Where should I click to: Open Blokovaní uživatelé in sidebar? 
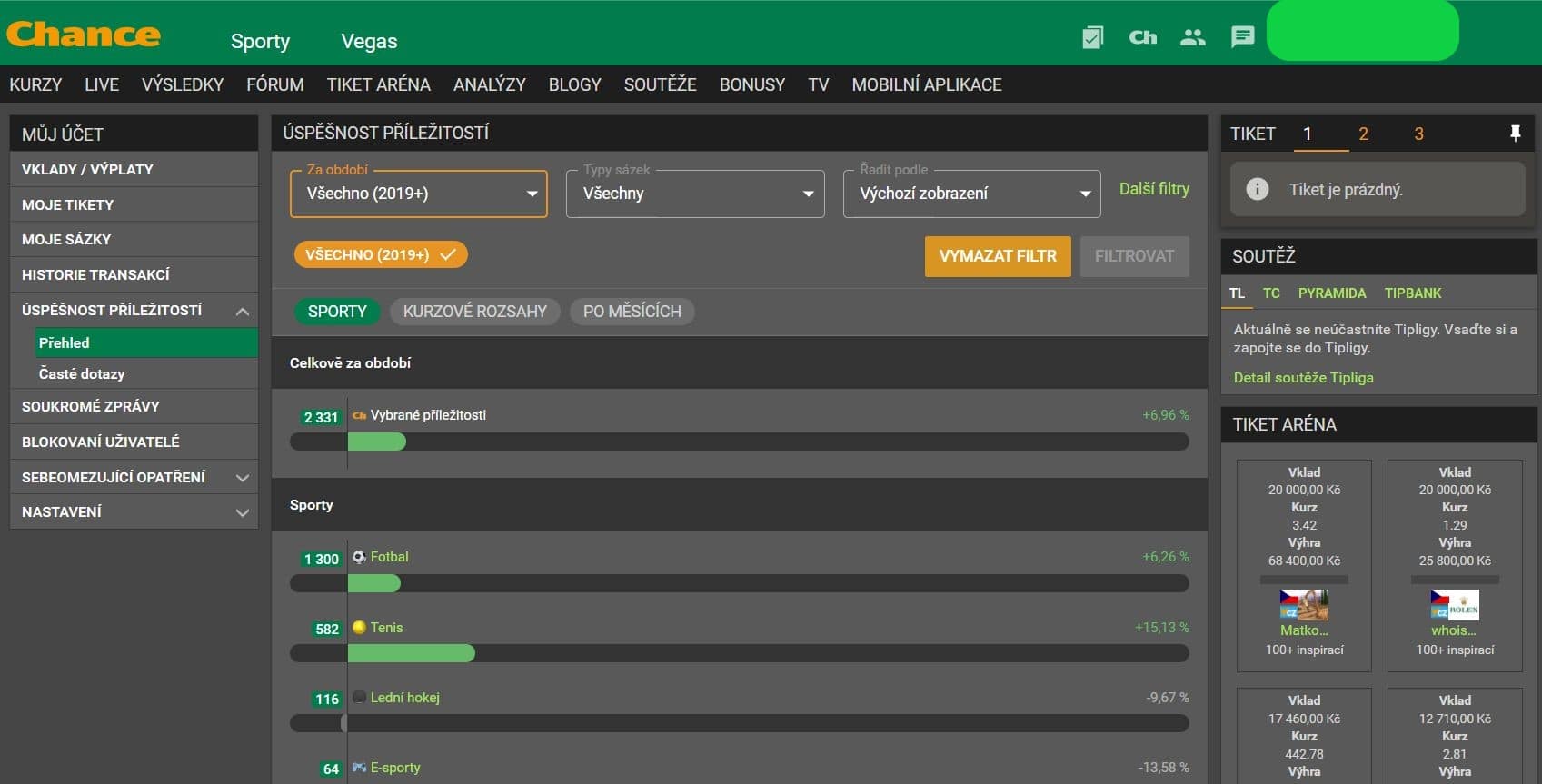(x=134, y=442)
